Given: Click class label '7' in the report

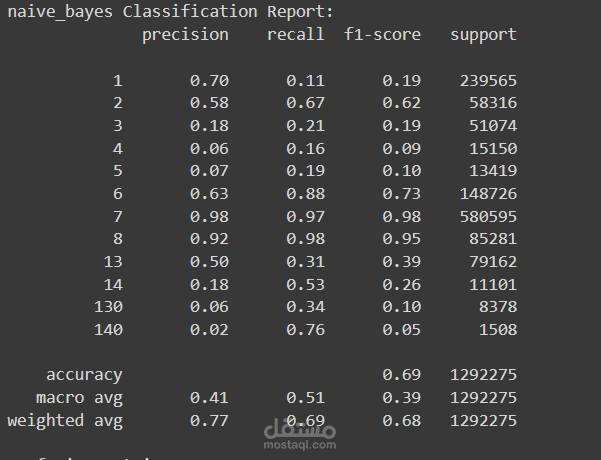Looking at the screenshot, I should point(118,217).
